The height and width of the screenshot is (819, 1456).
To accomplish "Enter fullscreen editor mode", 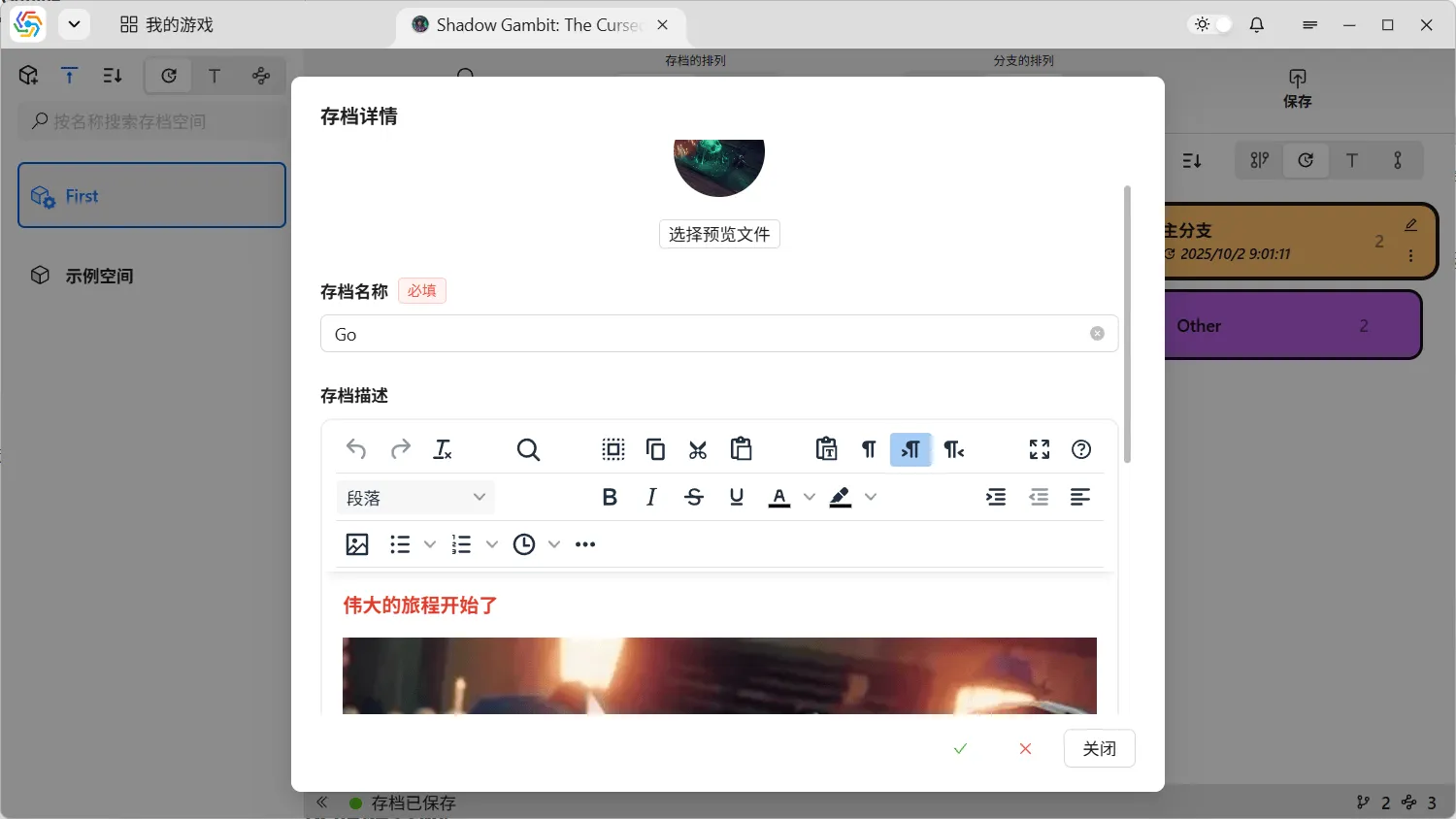I will [x=1039, y=449].
